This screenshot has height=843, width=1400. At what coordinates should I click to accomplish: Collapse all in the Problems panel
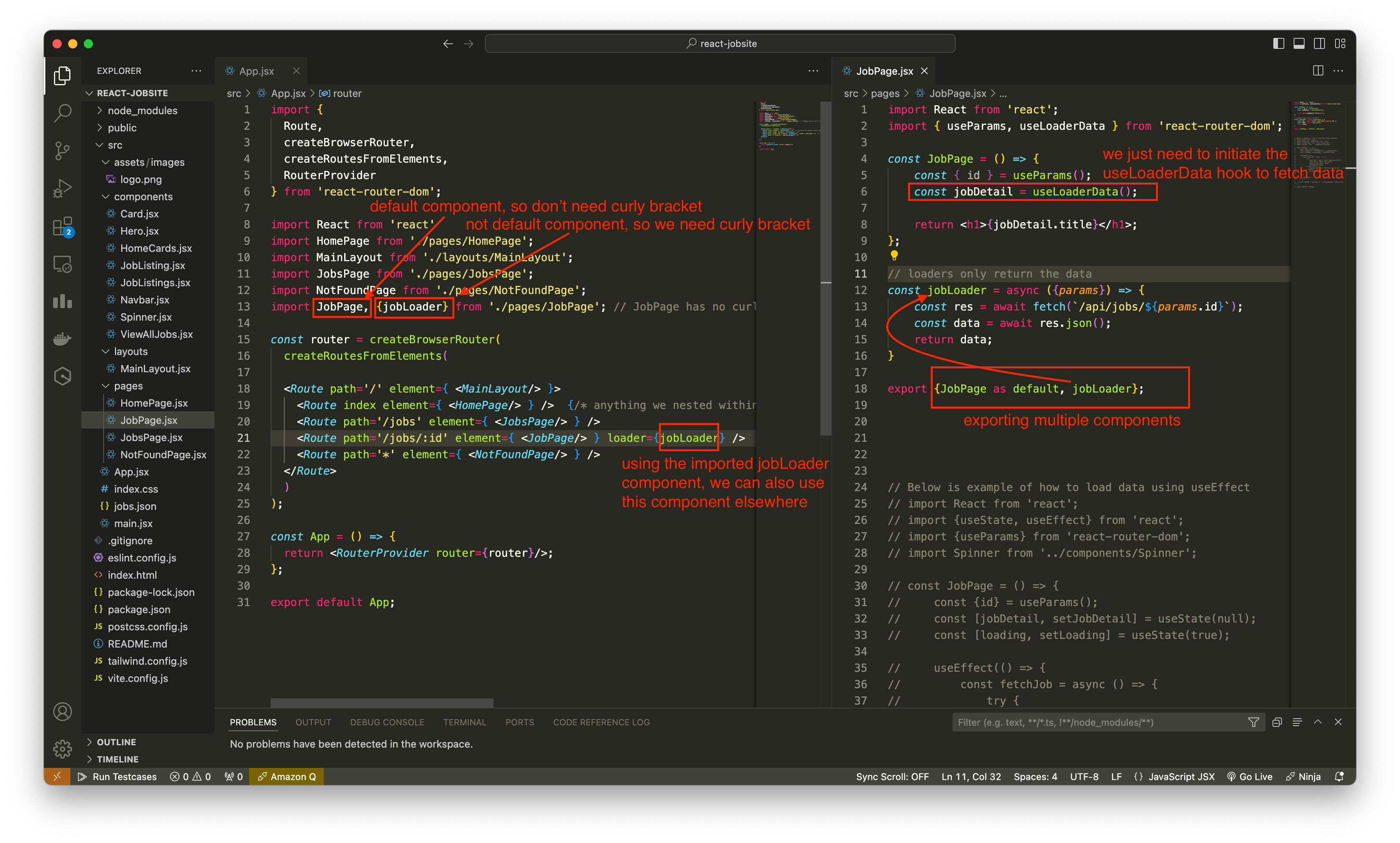(1277, 722)
